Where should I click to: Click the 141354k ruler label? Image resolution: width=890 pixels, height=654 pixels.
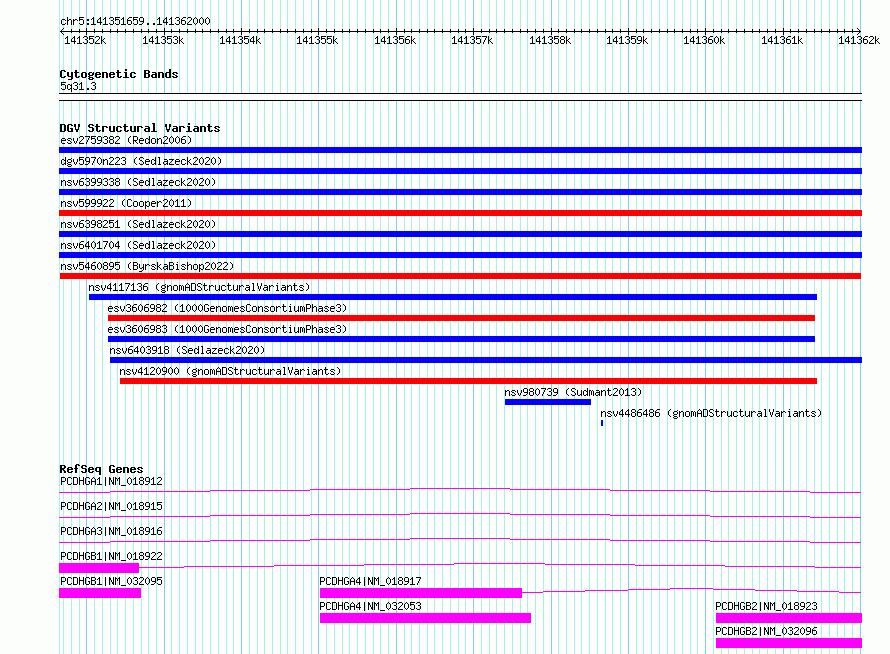click(240, 40)
